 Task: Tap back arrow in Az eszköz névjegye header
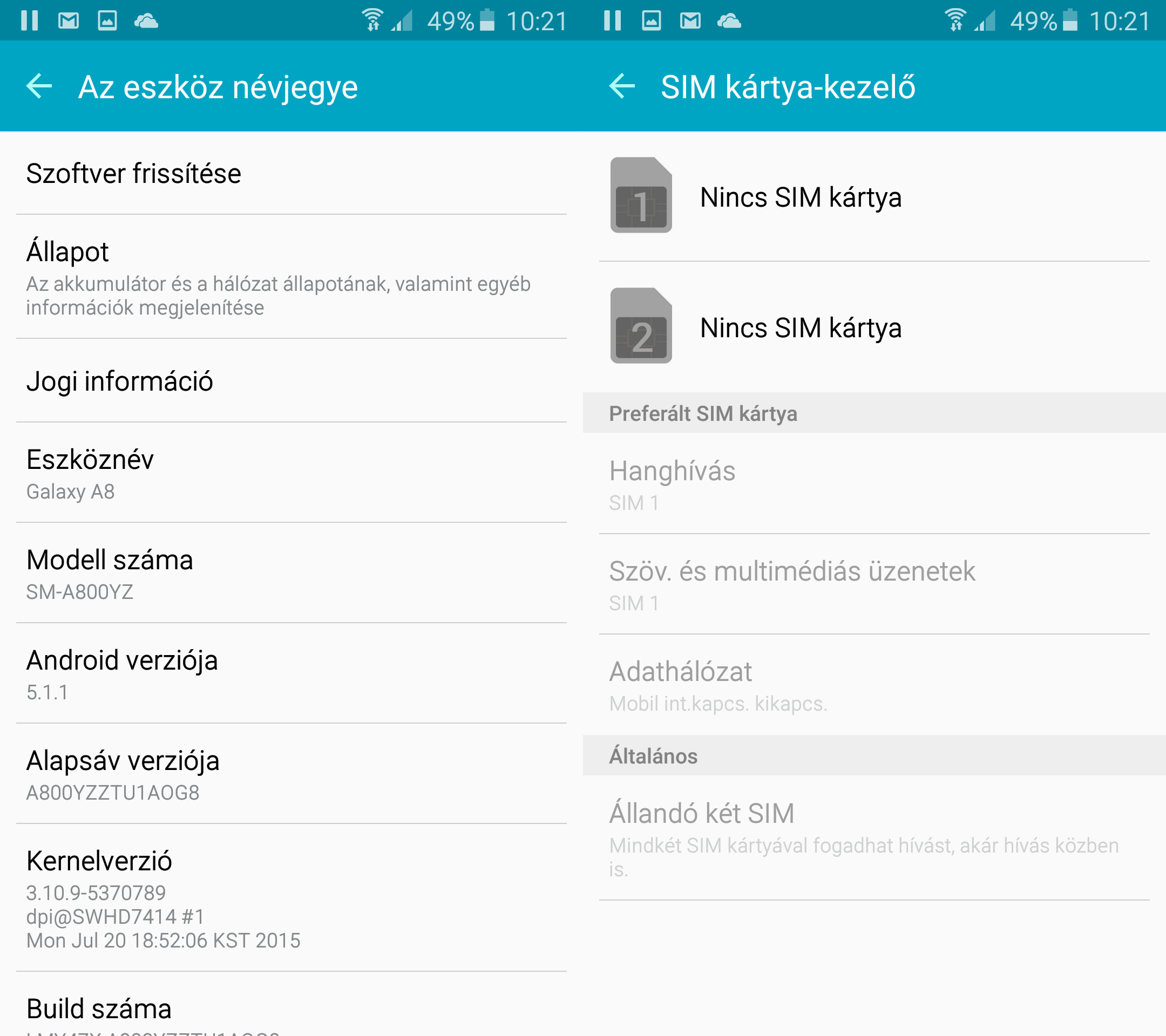pyautogui.click(x=39, y=87)
